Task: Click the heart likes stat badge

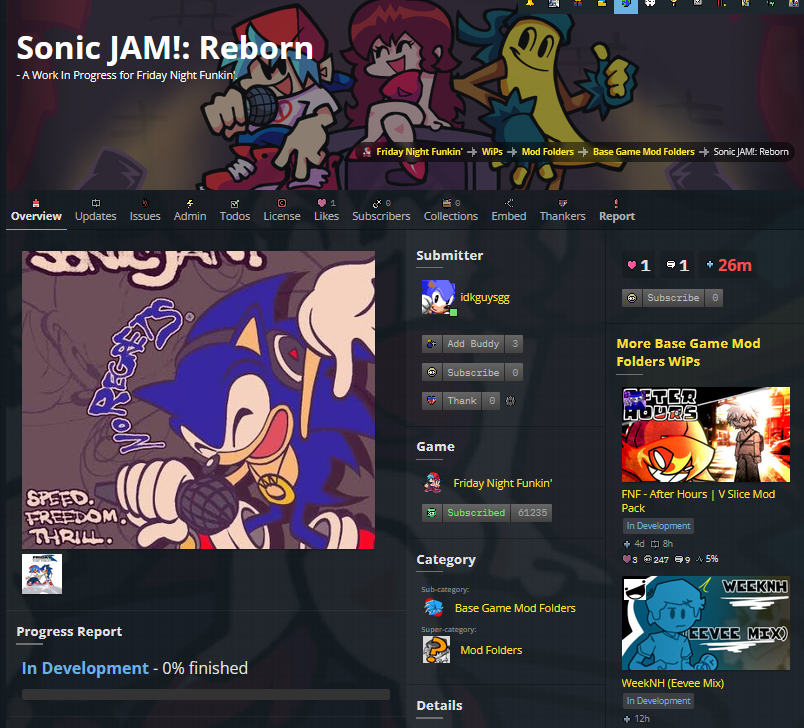Action: pyautogui.click(x=638, y=265)
